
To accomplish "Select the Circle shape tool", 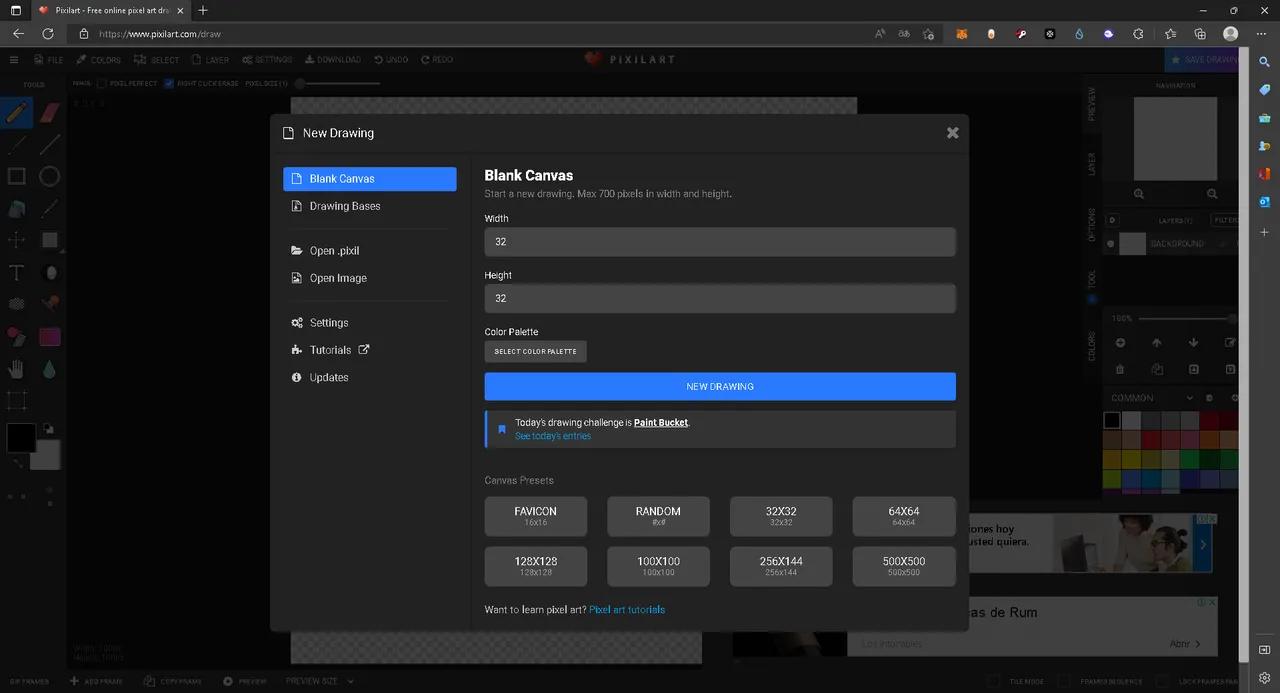I will pos(50,176).
